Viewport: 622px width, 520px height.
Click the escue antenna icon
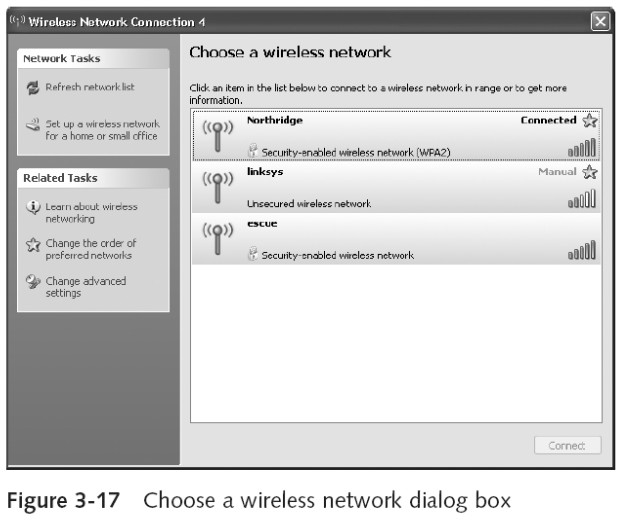[218, 239]
